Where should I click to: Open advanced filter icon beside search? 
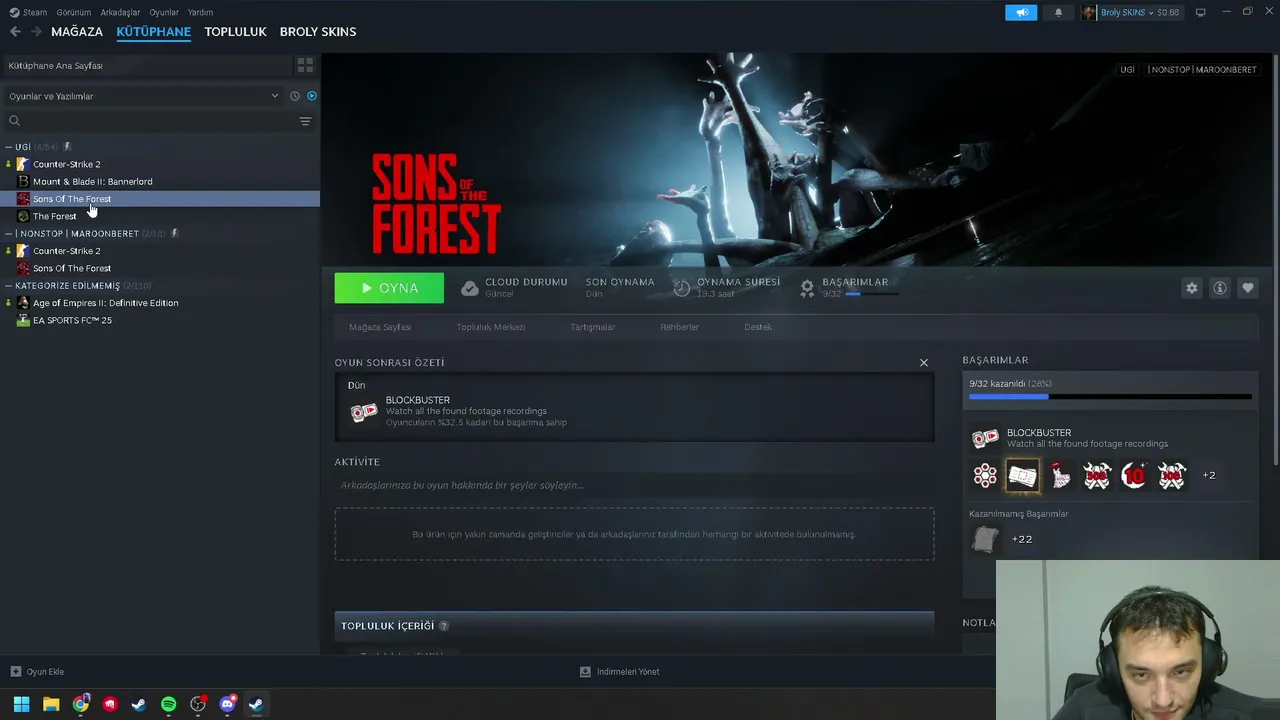click(x=305, y=121)
